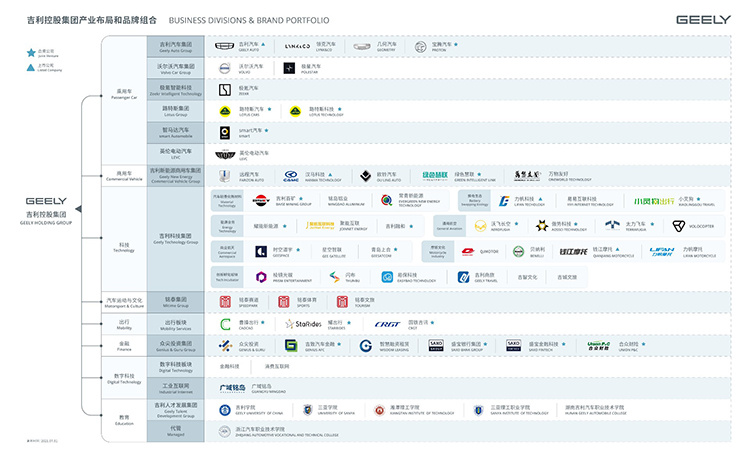
Task: Select the Mobility Services division box
Action: coord(176,325)
